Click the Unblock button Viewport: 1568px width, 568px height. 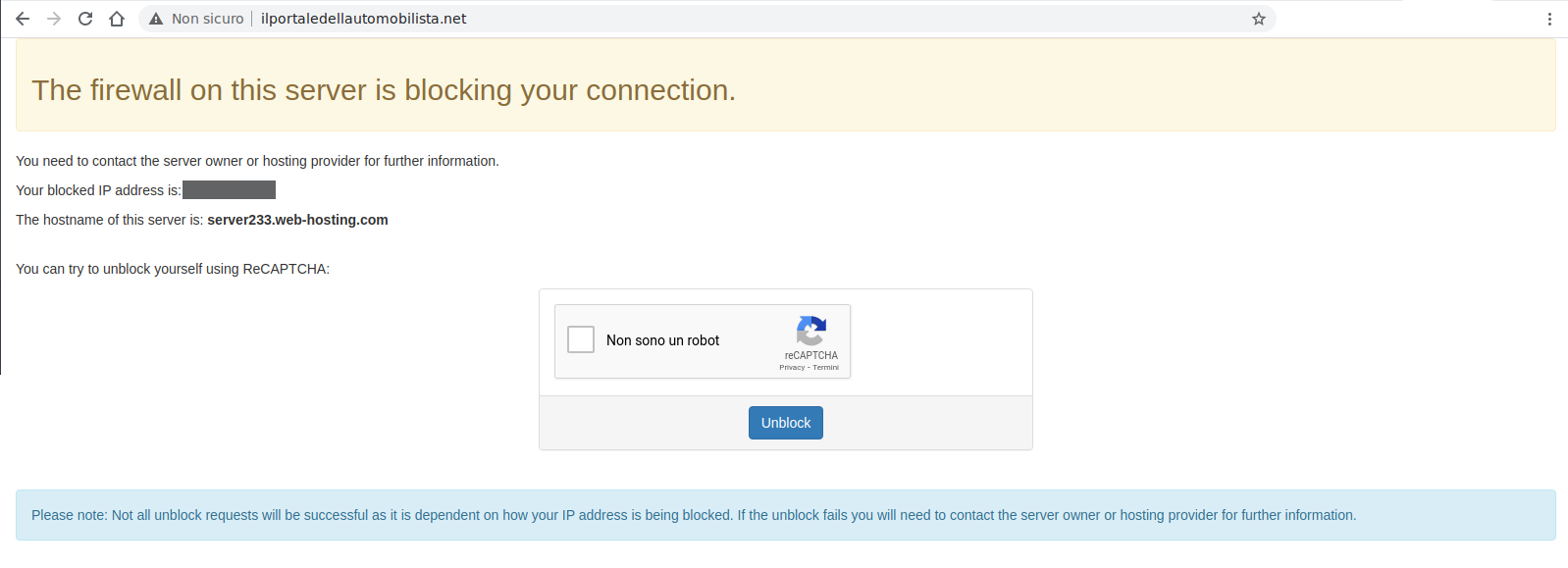tap(786, 423)
